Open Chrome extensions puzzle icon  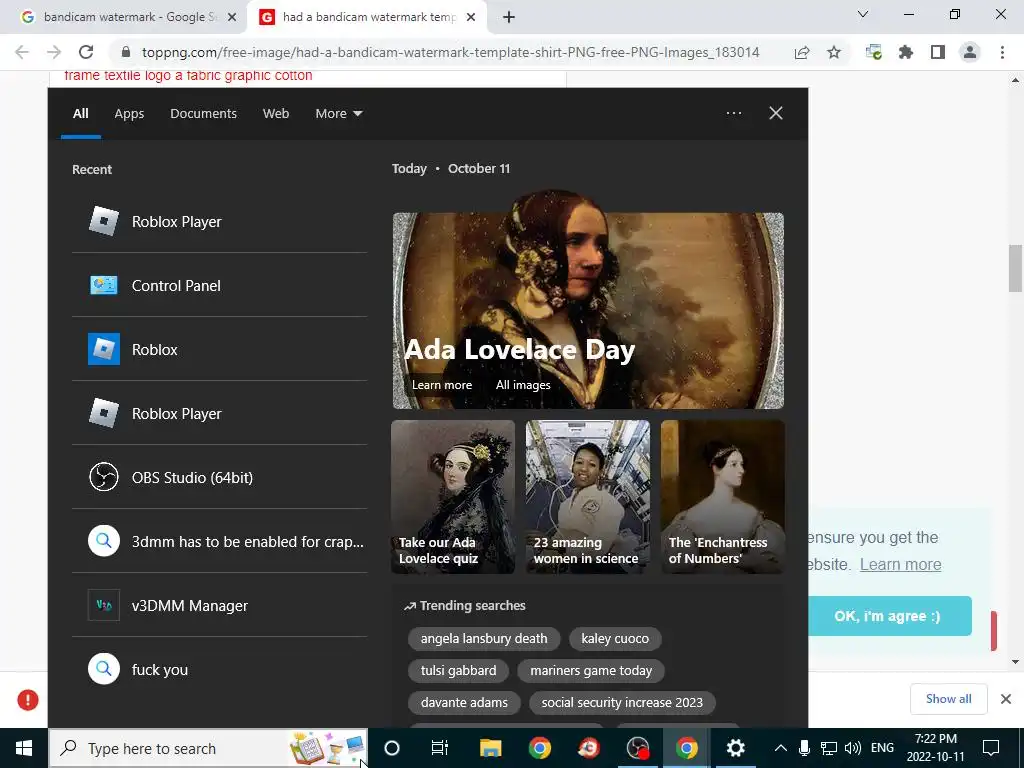click(906, 52)
